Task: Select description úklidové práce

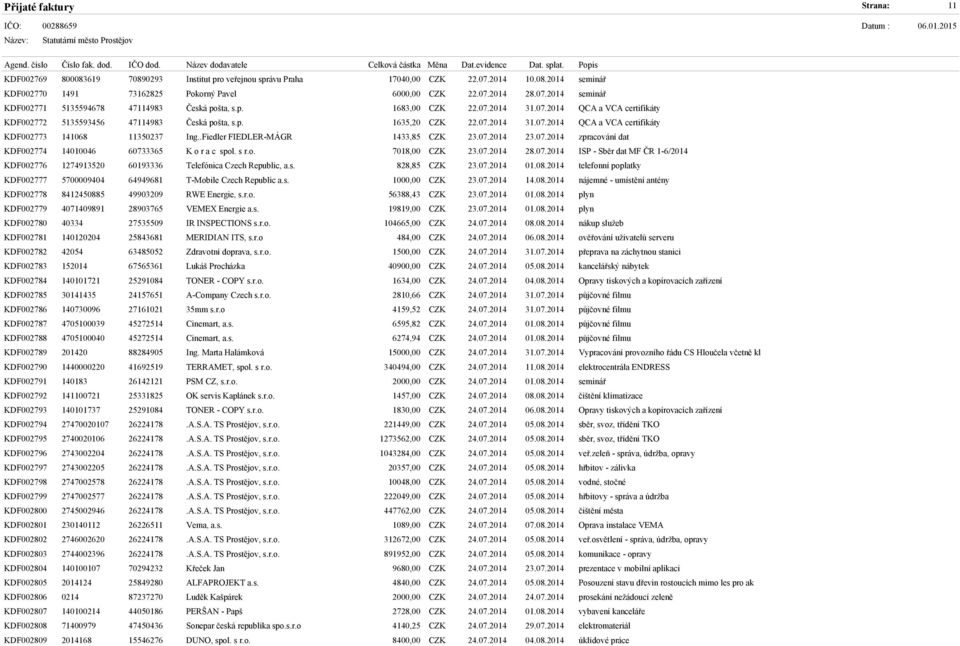Action: click(604, 640)
